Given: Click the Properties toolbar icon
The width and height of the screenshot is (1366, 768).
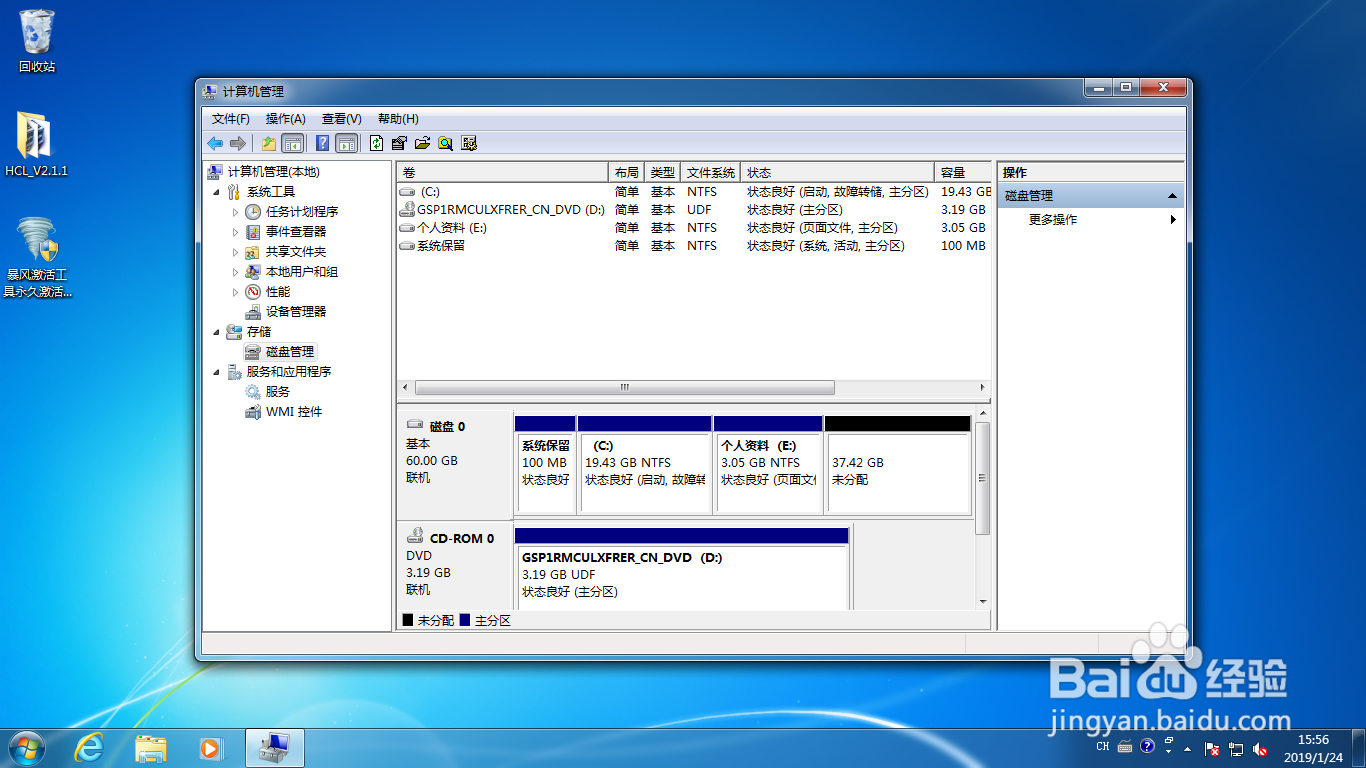Looking at the screenshot, I should 400,143.
